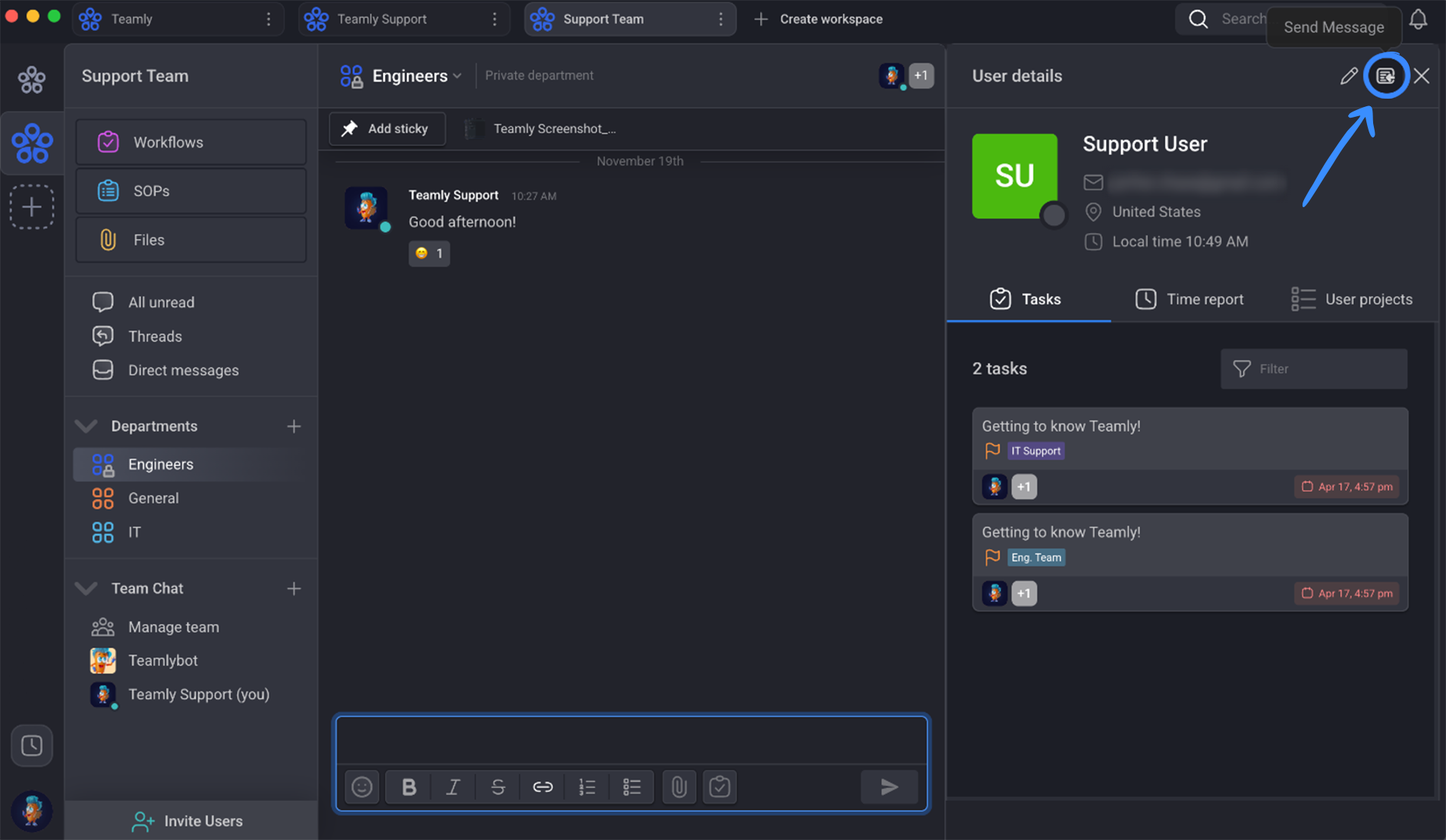1446x840 pixels.
Task: Toggle bold formatting
Action: click(408, 787)
